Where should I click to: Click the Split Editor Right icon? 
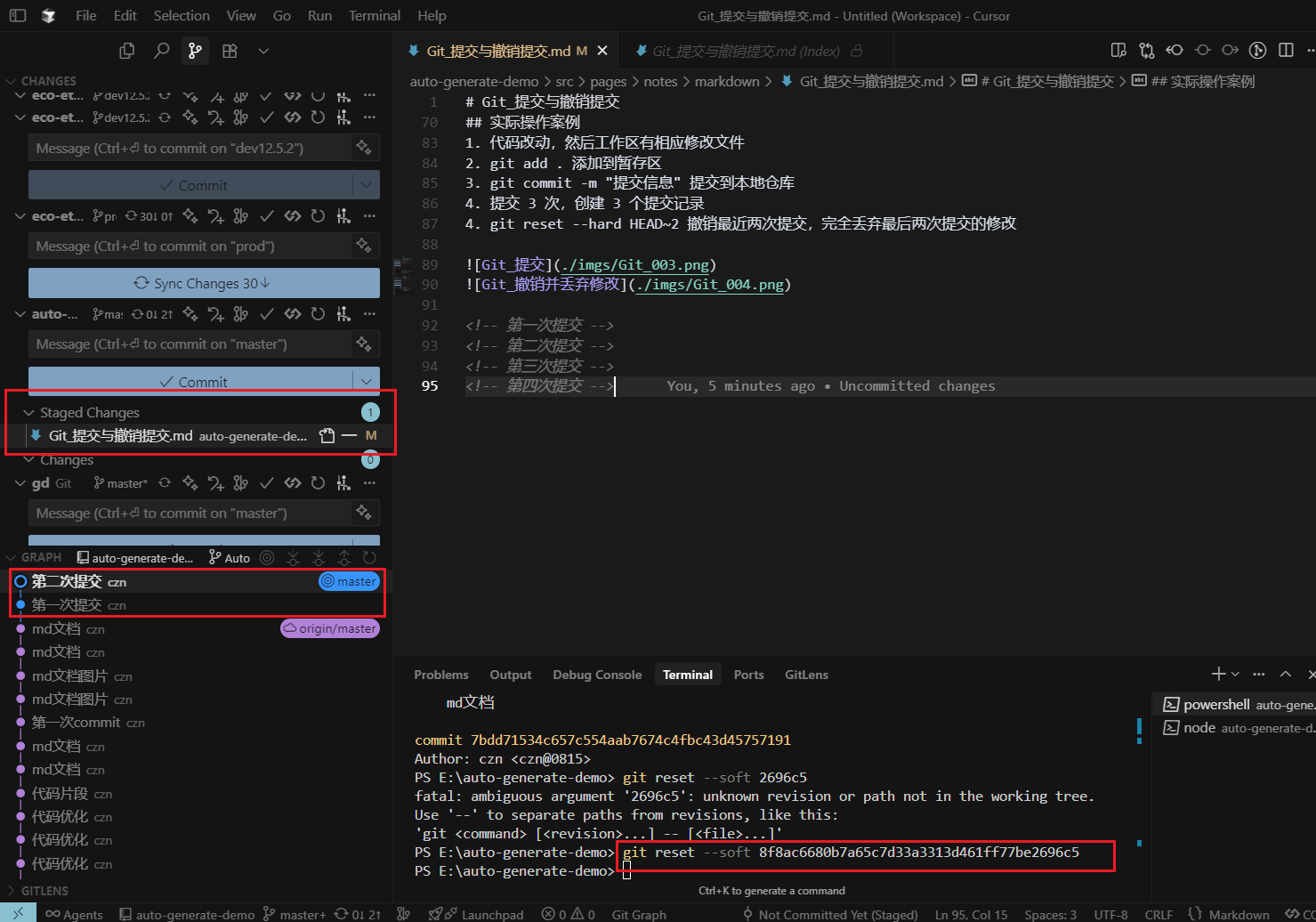1286,50
